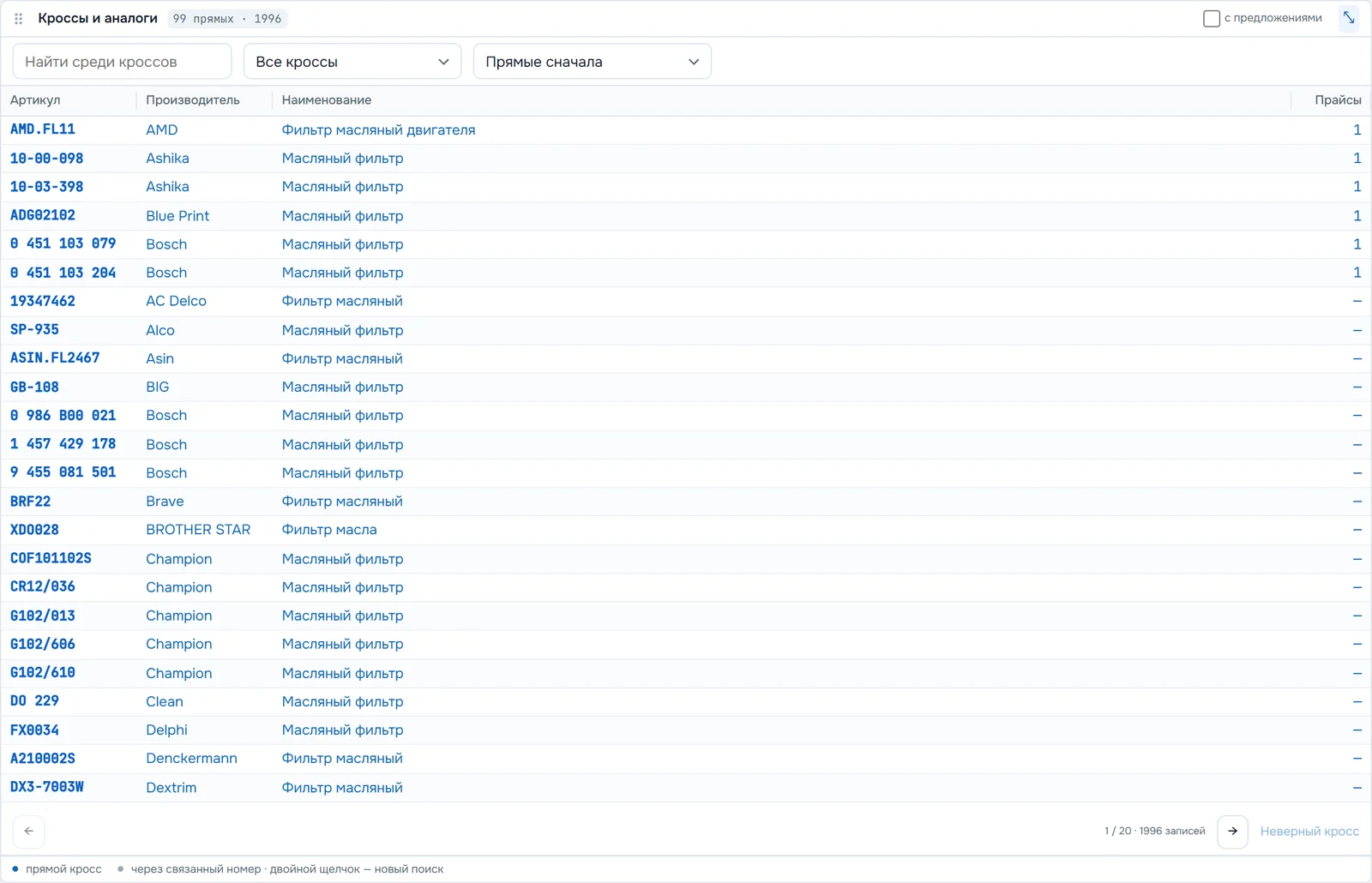This screenshot has height=883, width=1372.
Task: Enable the с предложениями checkbox
Action: pos(1212,18)
